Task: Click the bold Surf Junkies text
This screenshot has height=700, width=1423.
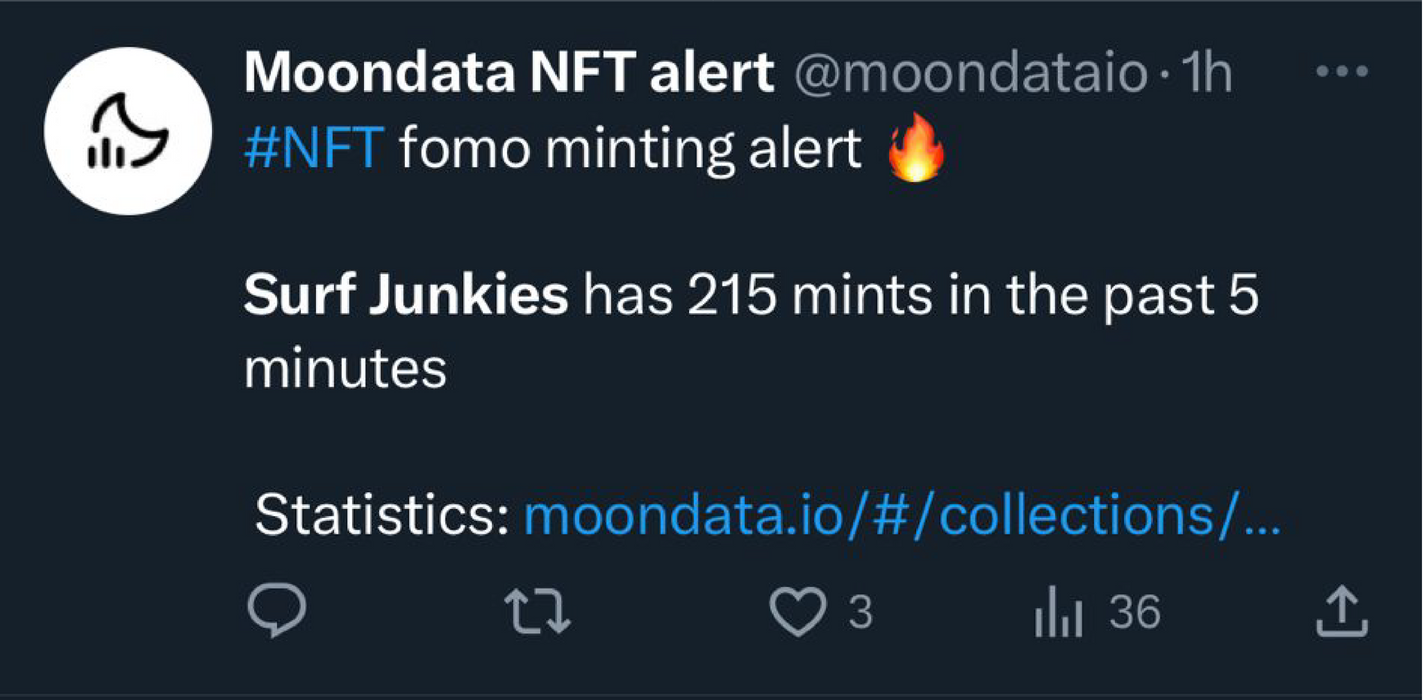Action: pos(405,296)
